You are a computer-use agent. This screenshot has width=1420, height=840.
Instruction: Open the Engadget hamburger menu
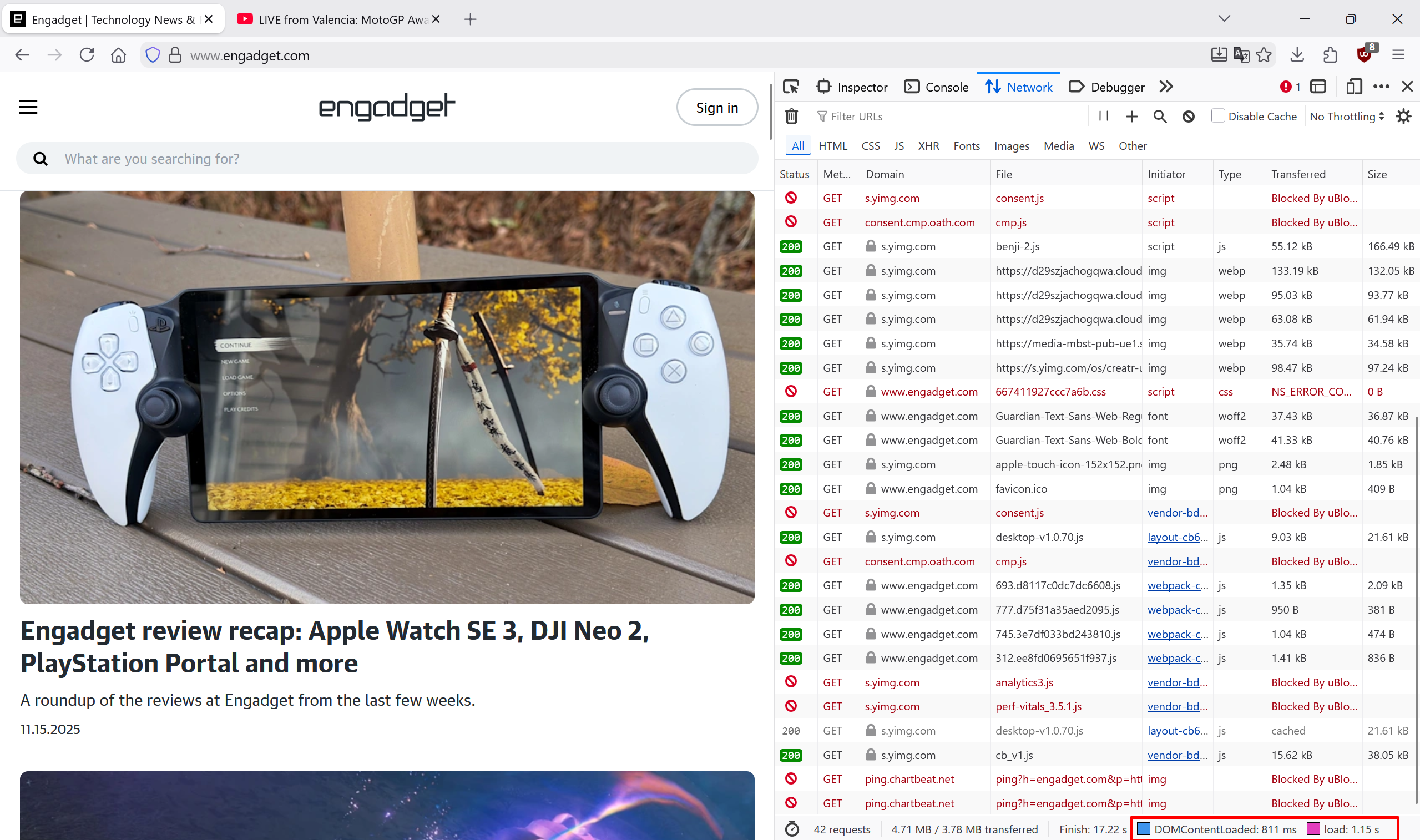click(x=28, y=107)
